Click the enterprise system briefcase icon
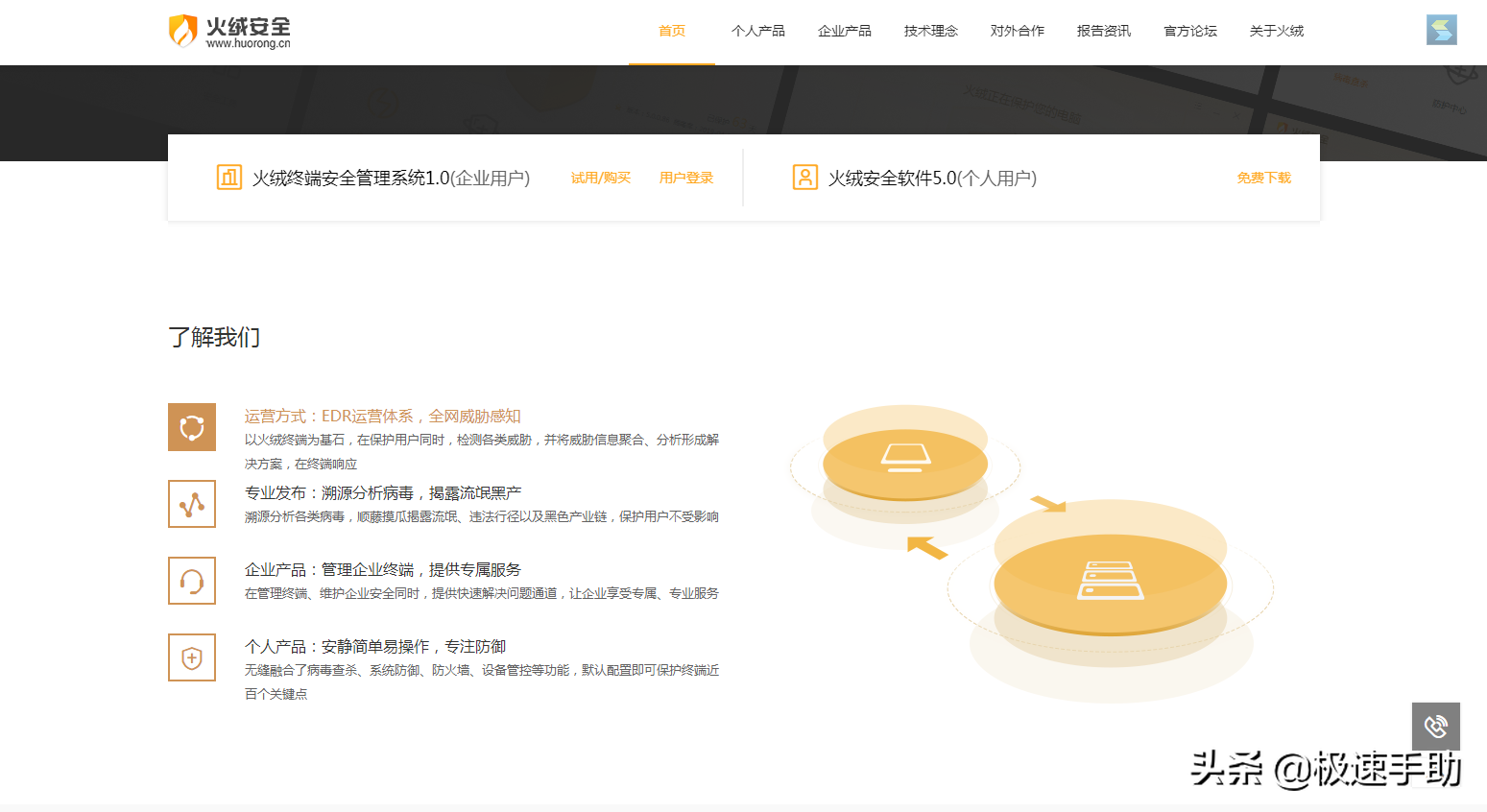Image resolution: width=1487 pixels, height=812 pixels. tap(228, 177)
